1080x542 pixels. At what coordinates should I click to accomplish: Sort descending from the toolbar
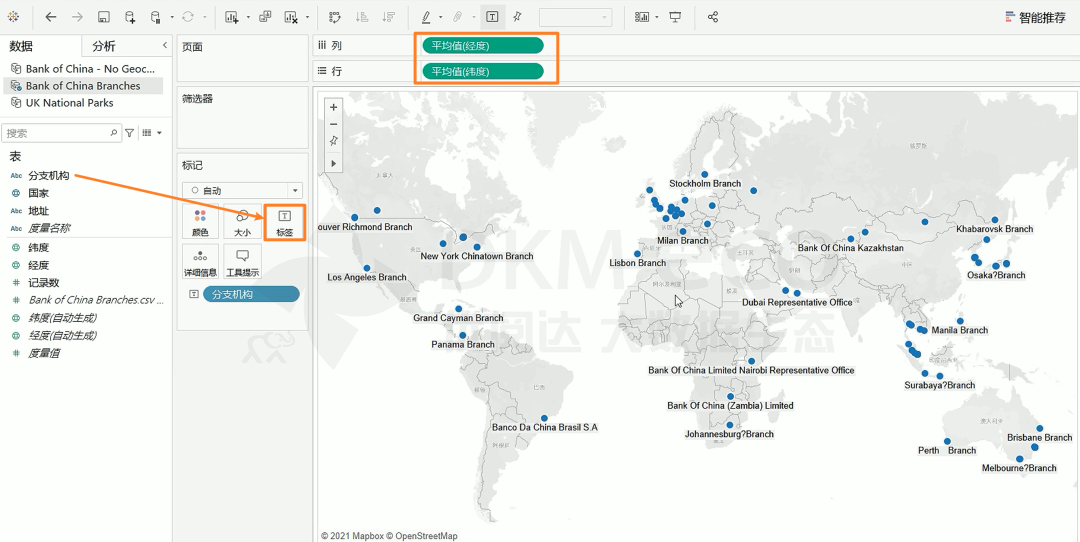coord(388,17)
